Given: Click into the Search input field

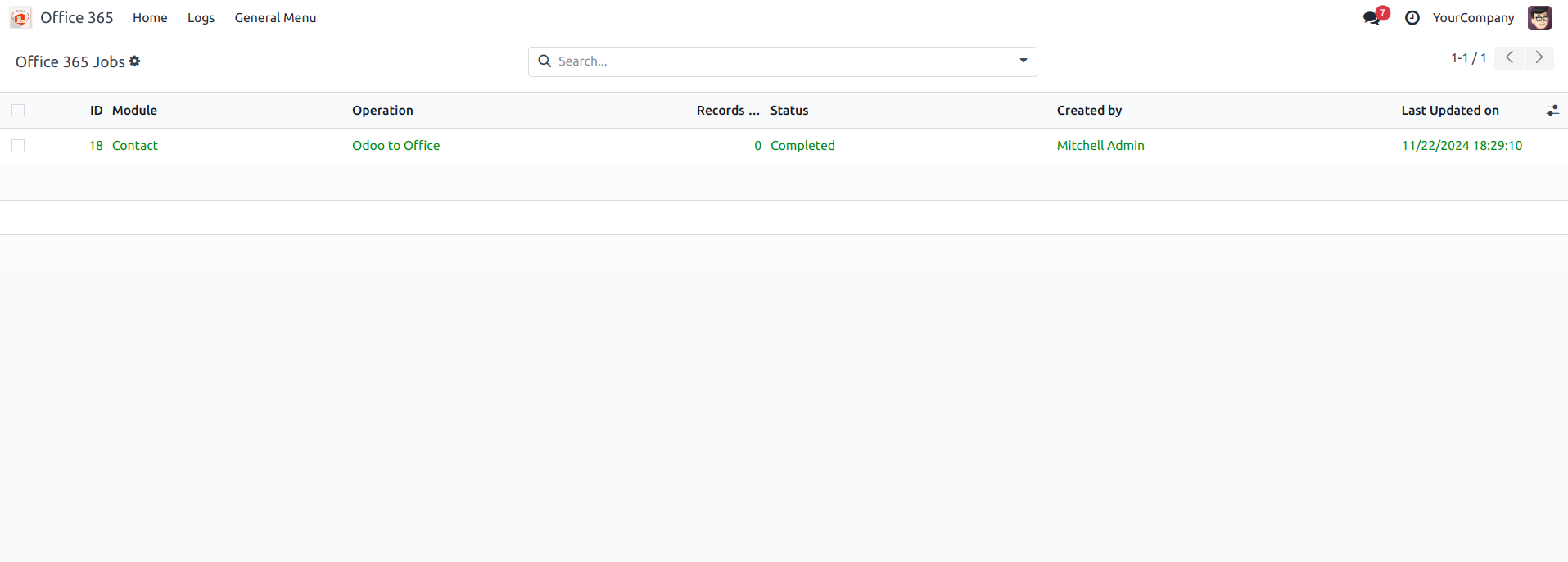Looking at the screenshot, I should pos(778,61).
